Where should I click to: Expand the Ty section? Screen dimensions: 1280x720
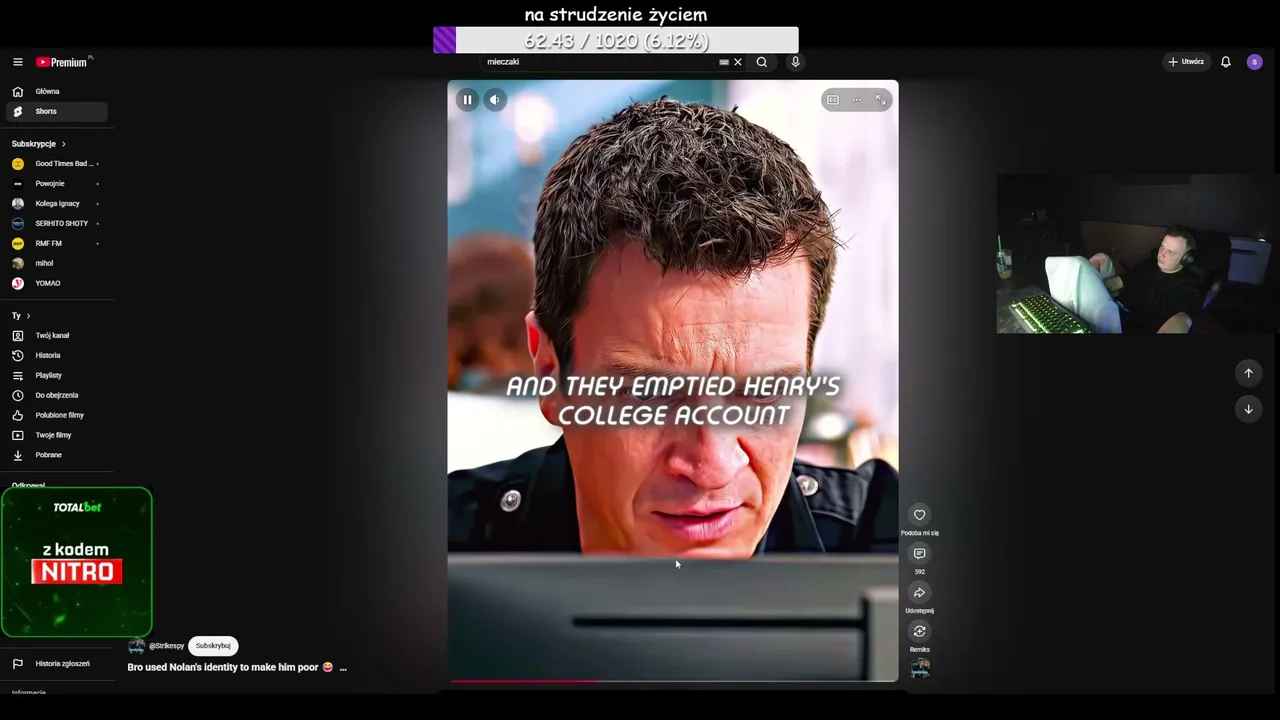(x=21, y=316)
